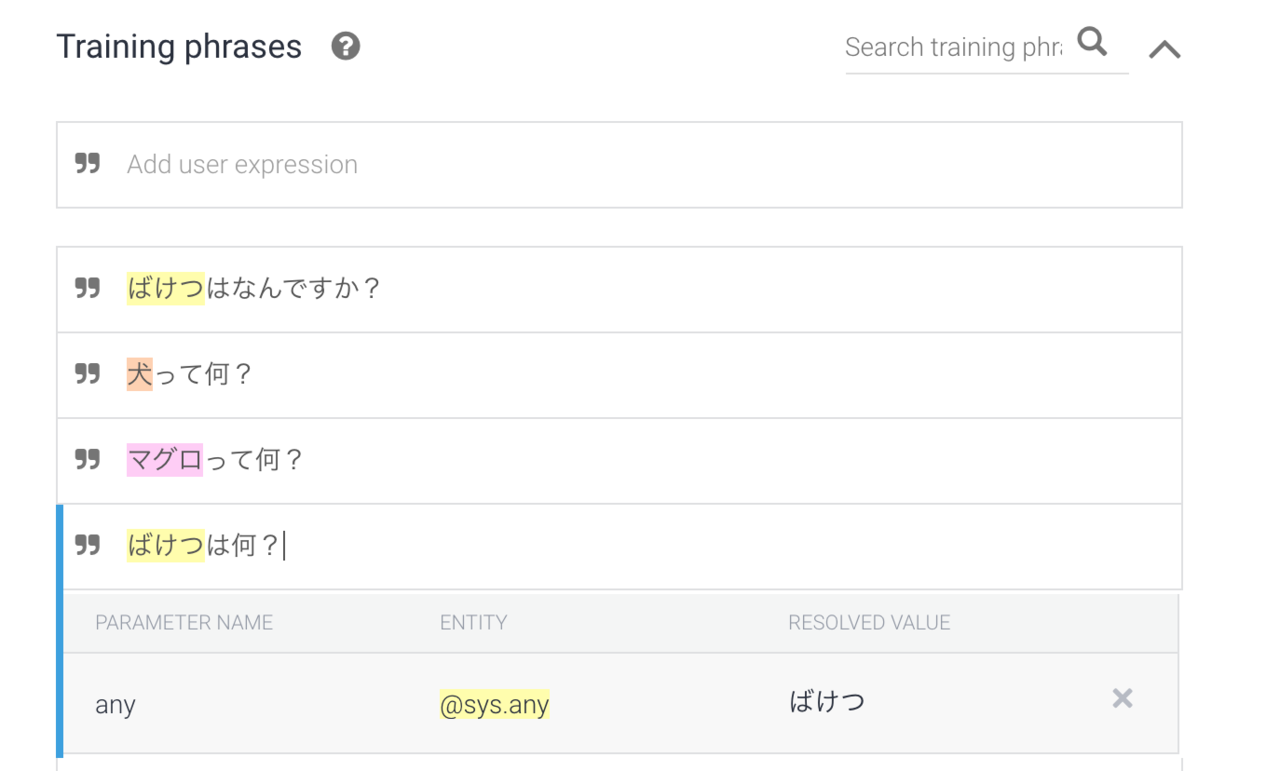The width and height of the screenshot is (1280, 771).
Task: Open the phrase マグロって何？
Action: pyautogui.click(x=619, y=461)
